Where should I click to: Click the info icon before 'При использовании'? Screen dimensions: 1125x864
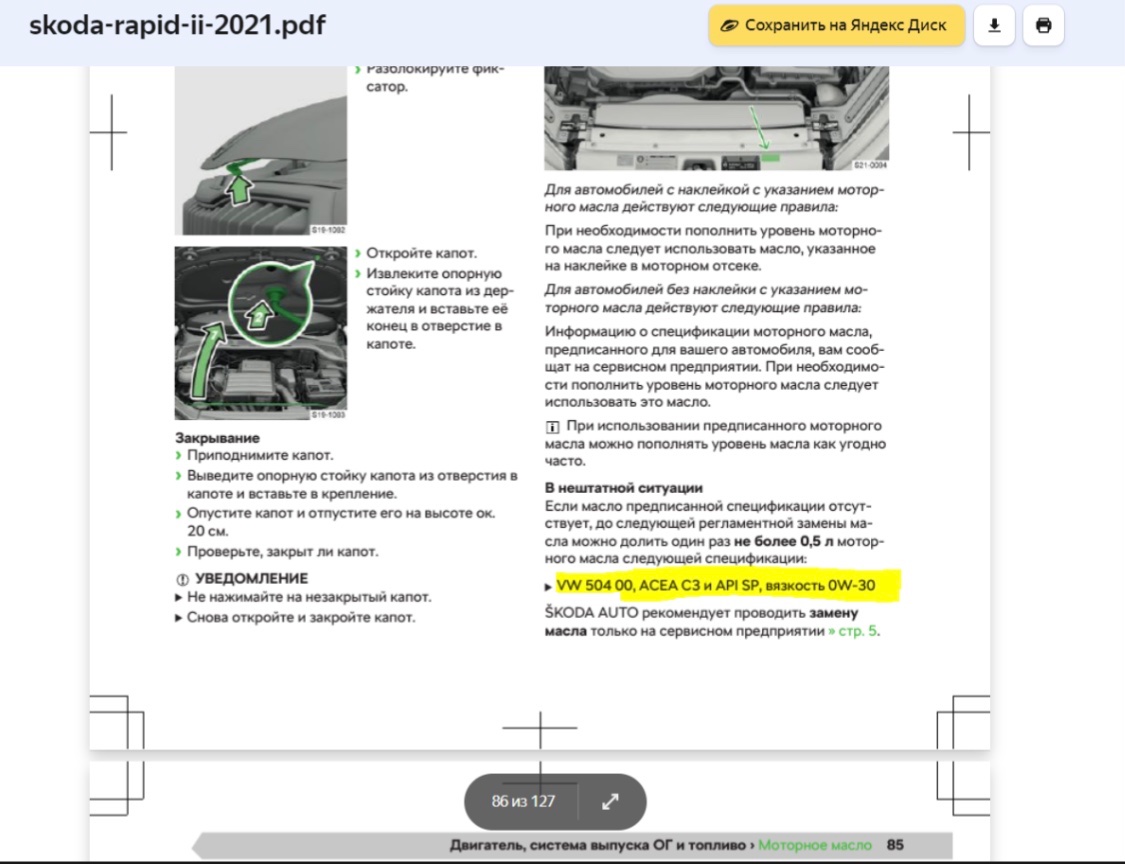[x=552, y=427]
